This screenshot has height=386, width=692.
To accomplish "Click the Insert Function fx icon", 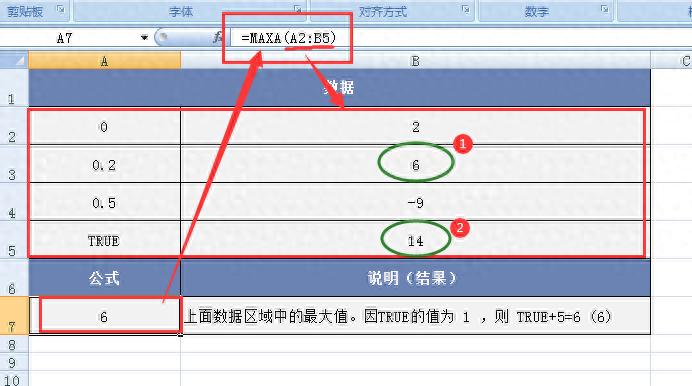I will tap(218, 37).
